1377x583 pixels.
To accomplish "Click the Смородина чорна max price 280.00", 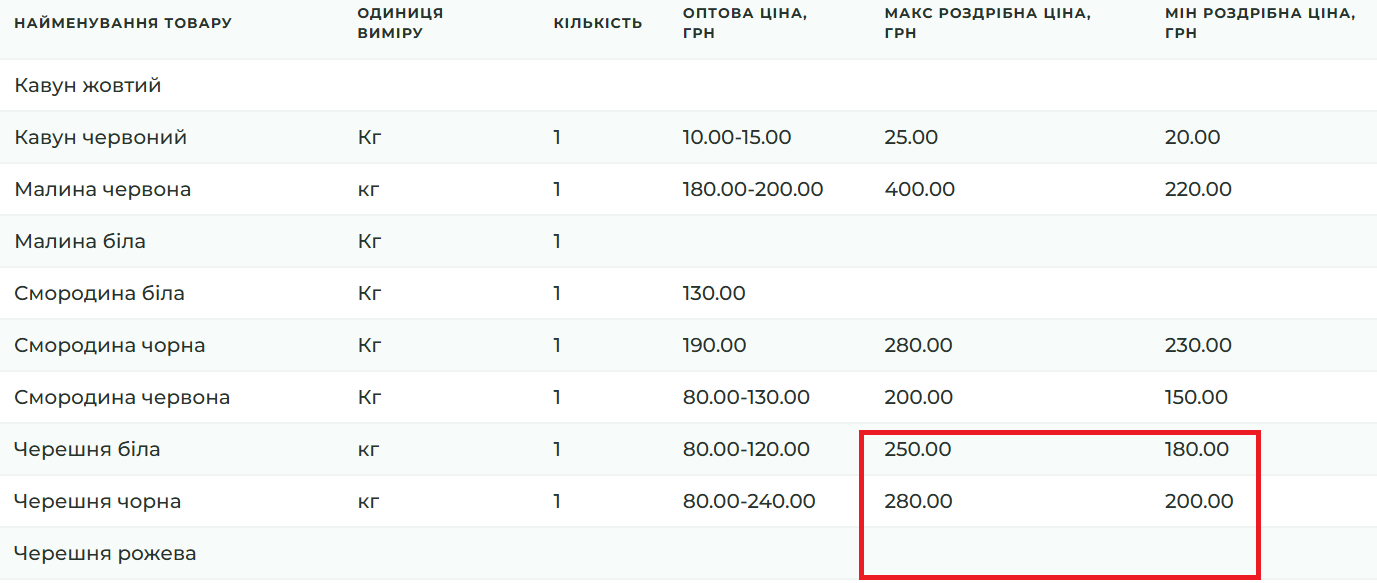I will [x=918, y=345].
